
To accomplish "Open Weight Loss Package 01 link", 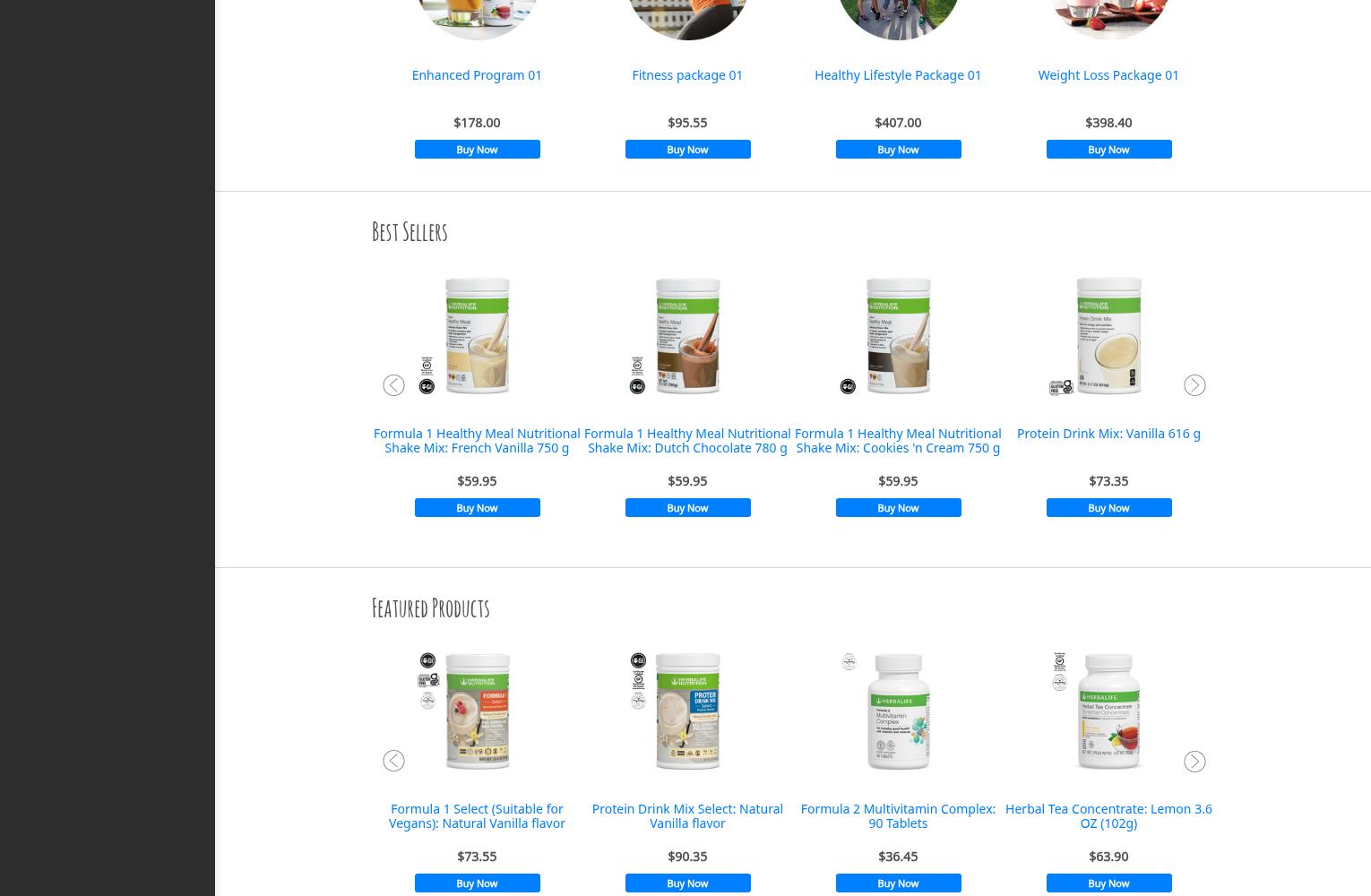I will tap(1108, 75).
